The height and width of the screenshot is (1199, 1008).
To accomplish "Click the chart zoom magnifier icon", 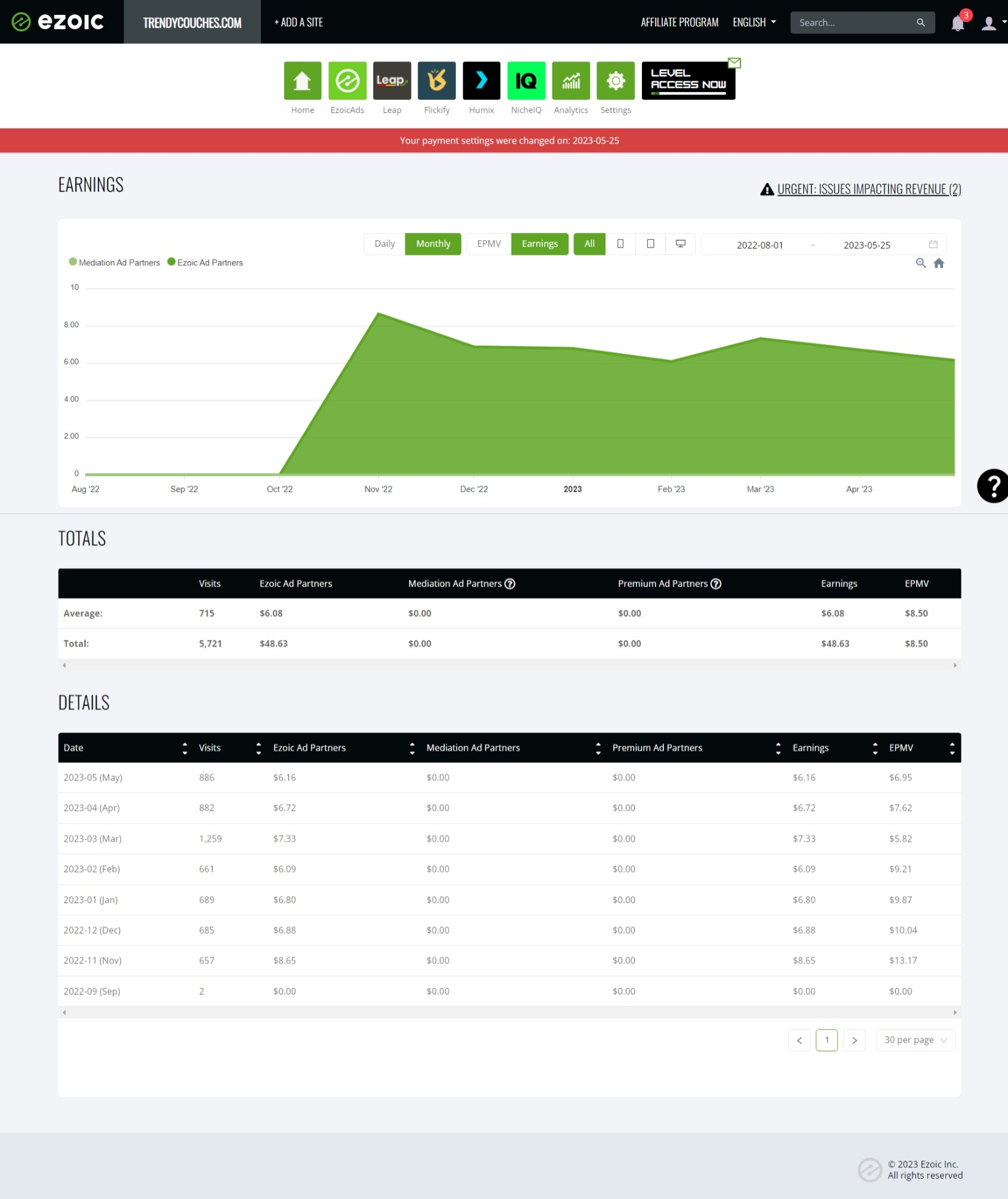I will point(921,263).
